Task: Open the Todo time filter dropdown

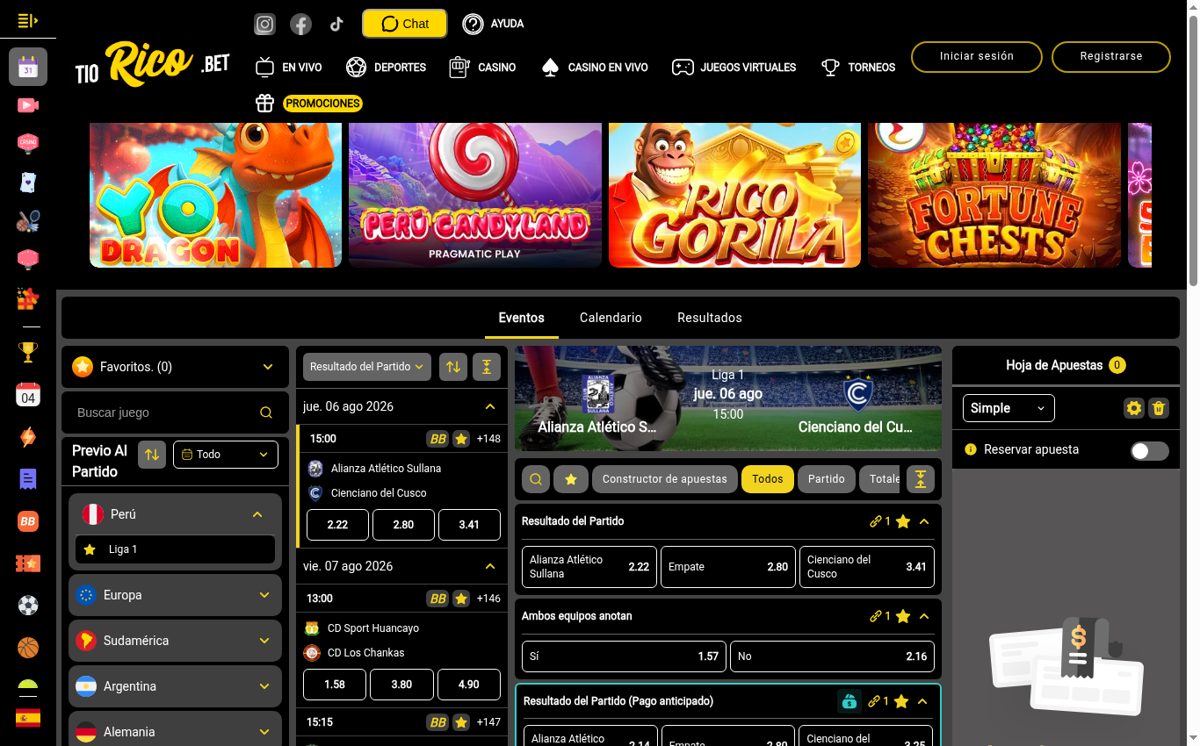Action: click(225, 454)
